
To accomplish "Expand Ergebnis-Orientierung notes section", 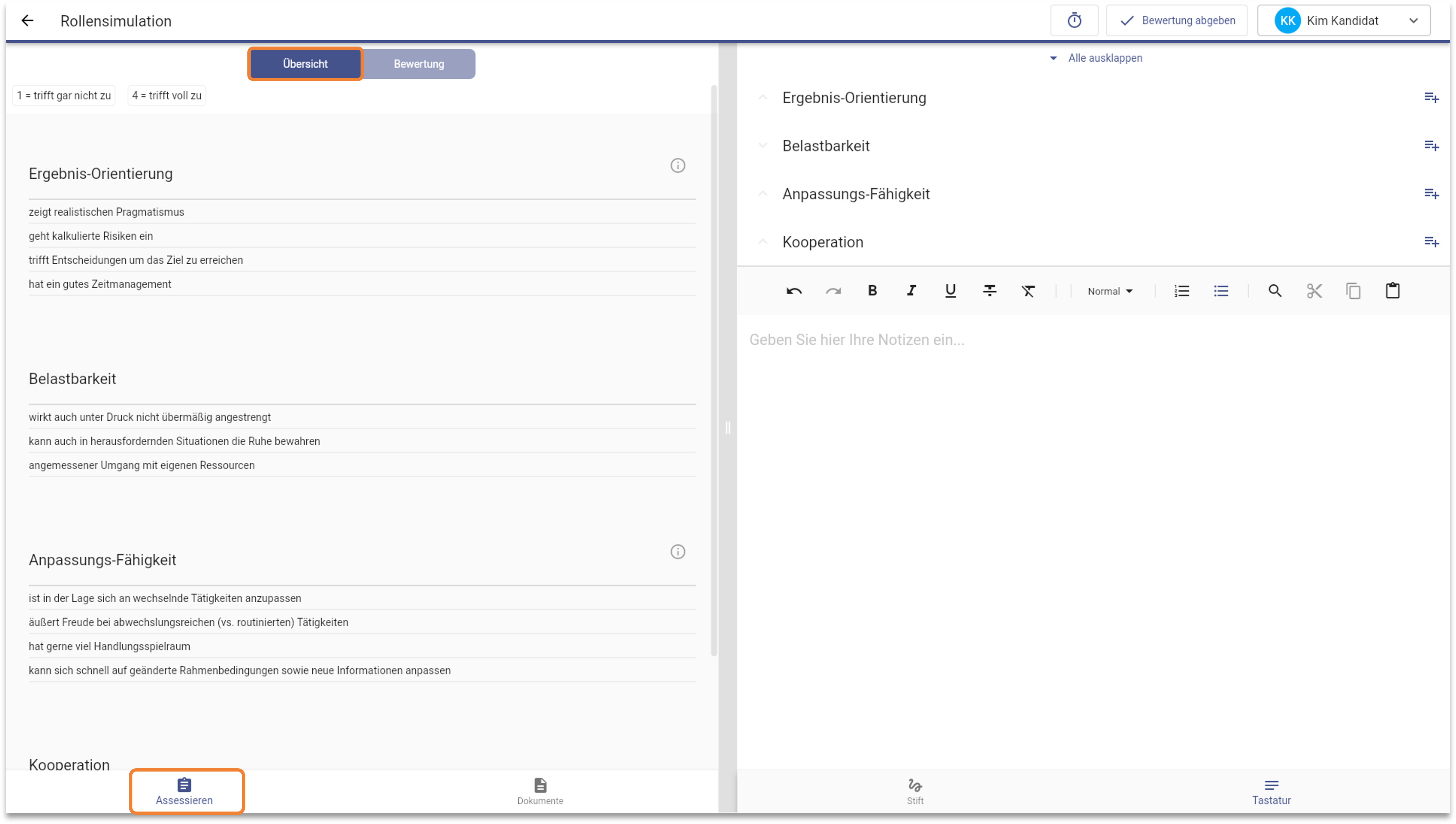I will pos(762,98).
